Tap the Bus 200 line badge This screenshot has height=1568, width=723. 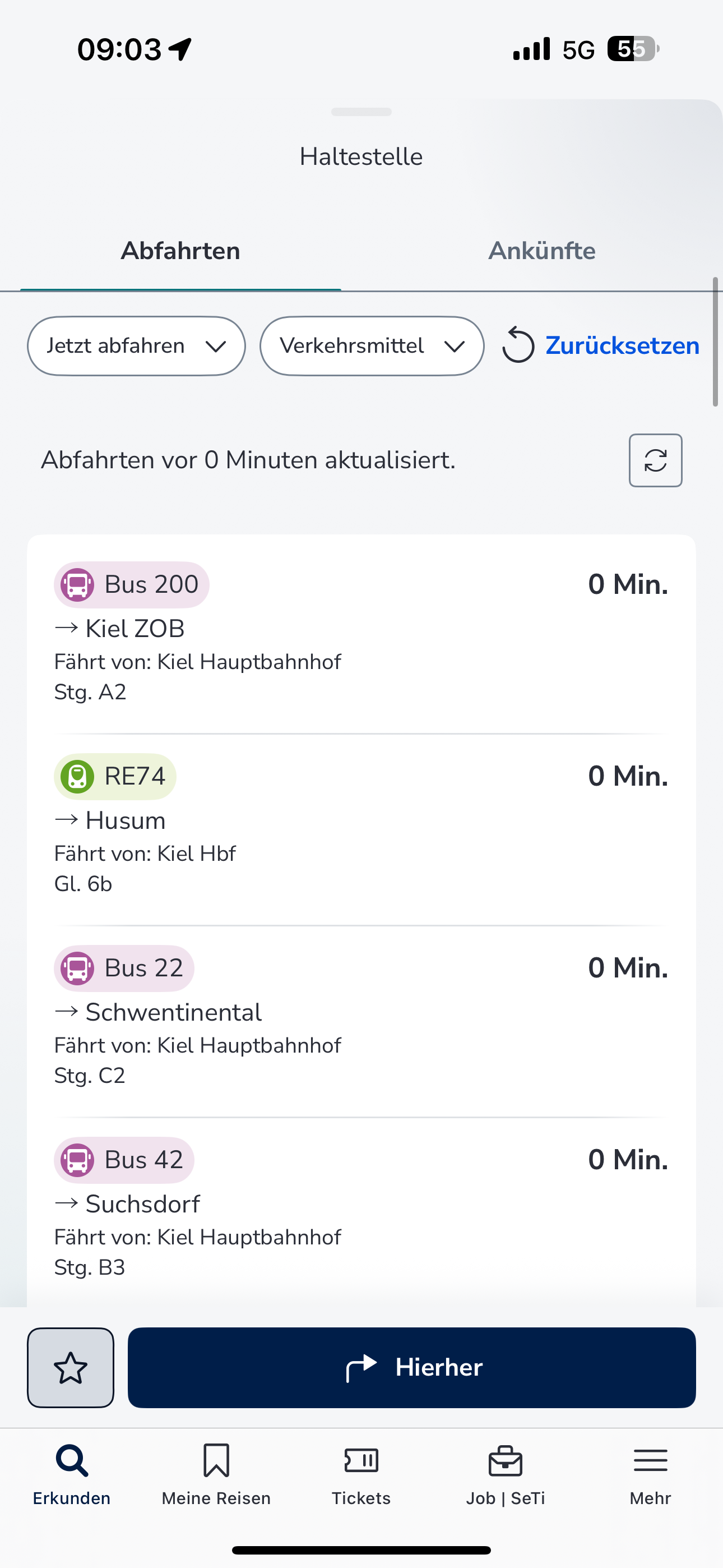pos(132,584)
